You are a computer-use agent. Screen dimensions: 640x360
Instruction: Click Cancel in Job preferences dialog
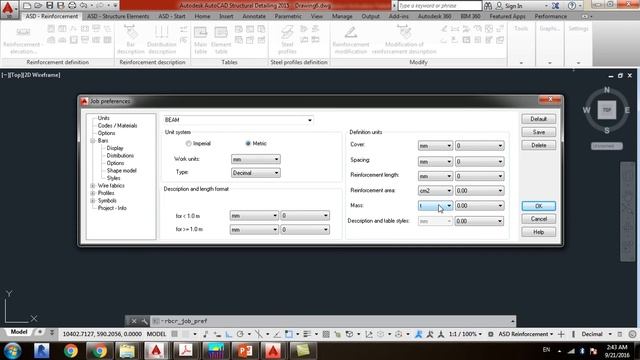coord(538,219)
